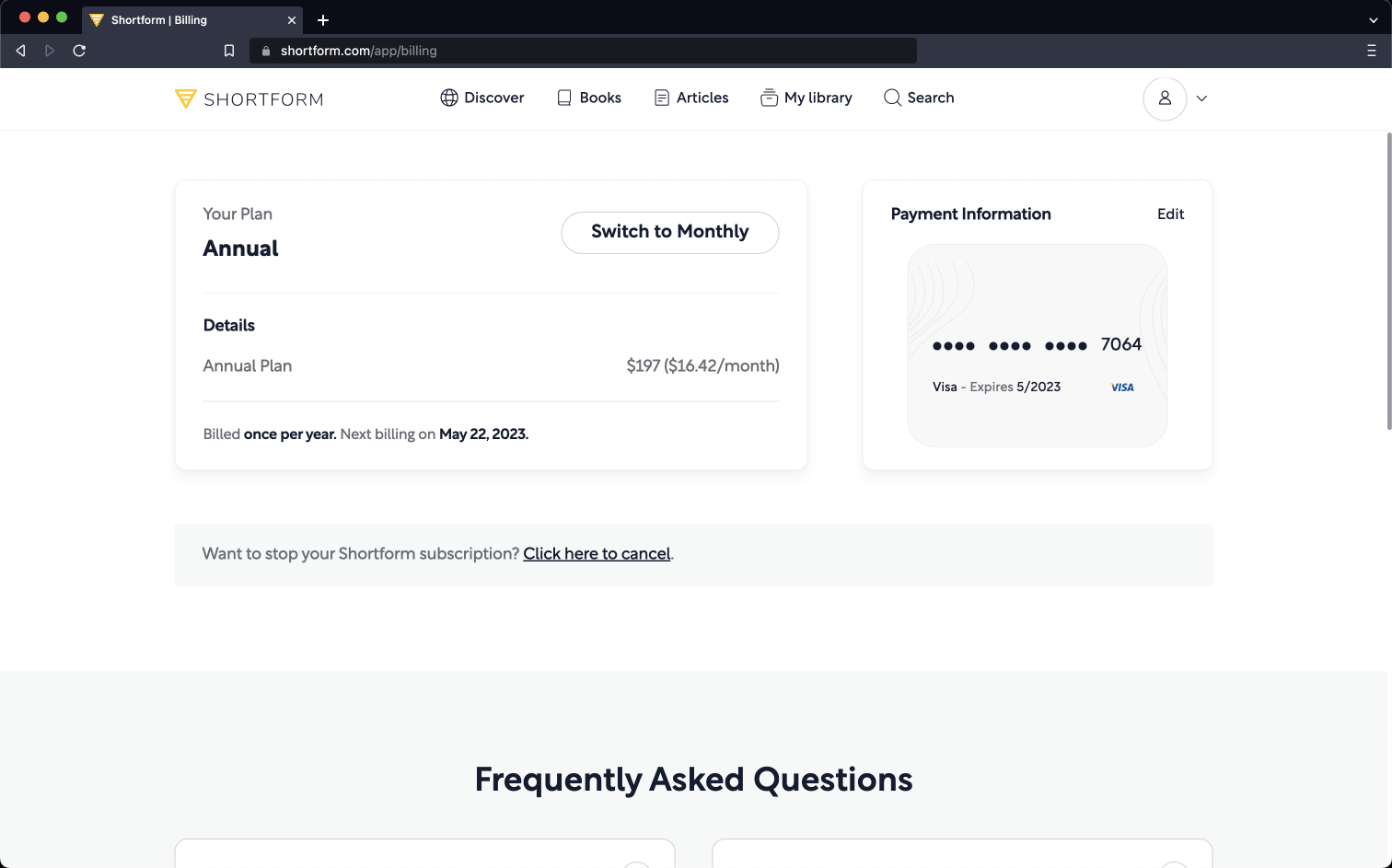Click the Shortform logo
Screen dimensions: 1392x868
coord(249,98)
